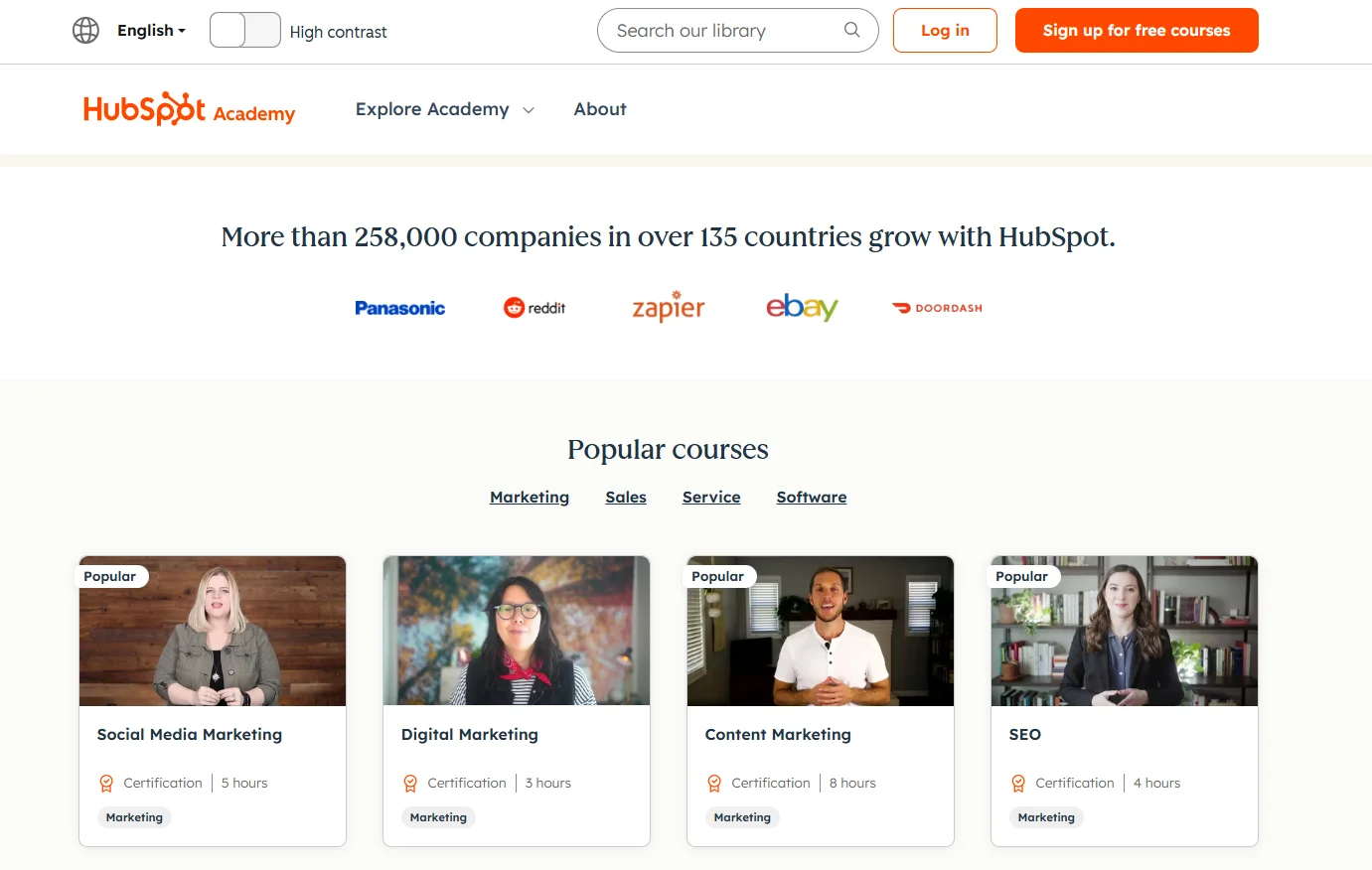Click the certification badge on SEO card
The image size is (1372, 870).
(1018, 783)
